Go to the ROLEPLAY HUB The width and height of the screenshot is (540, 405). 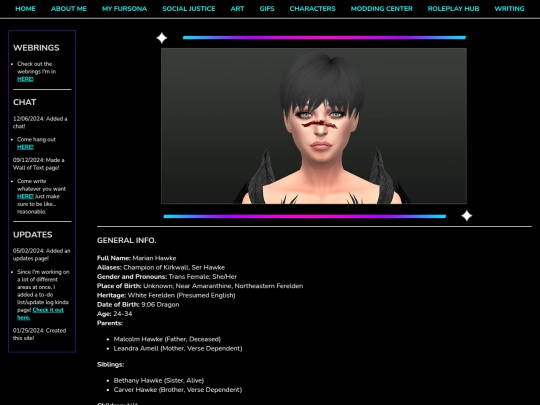[x=453, y=9]
